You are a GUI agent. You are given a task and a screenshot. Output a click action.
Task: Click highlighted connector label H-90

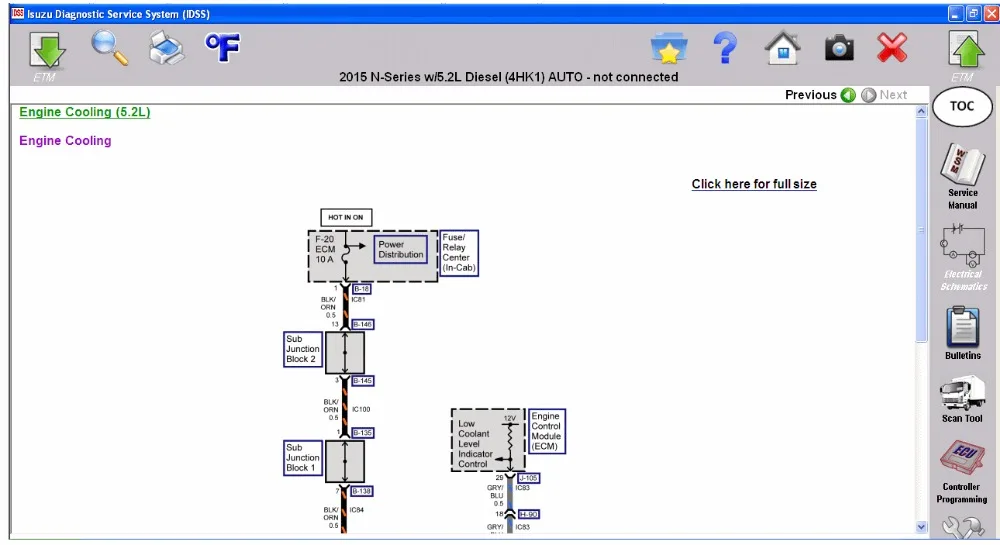[x=528, y=514]
